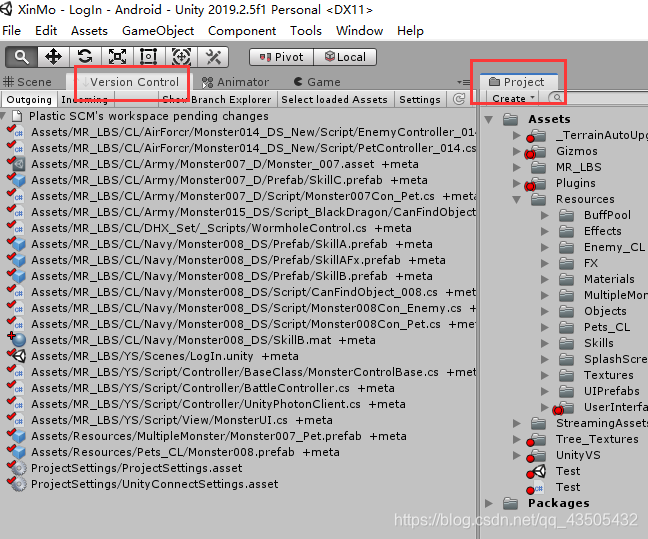
Task: Click the Project search magnifier icon
Action: pos(557,98)
